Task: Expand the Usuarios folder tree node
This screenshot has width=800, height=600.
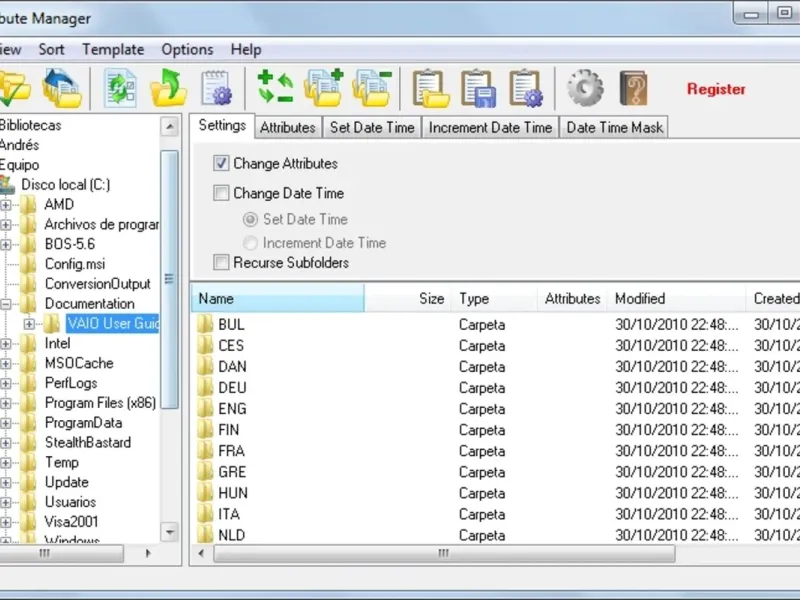Action: [x=6, y=503]
